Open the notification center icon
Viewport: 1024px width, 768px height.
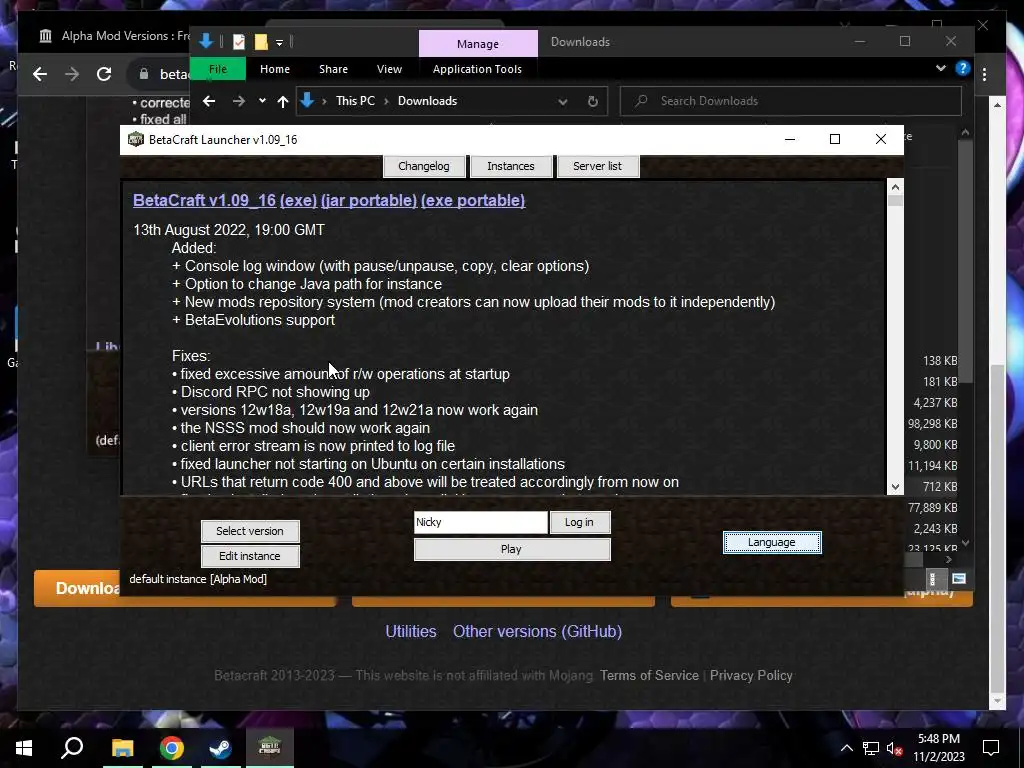[x=991, y=748]
